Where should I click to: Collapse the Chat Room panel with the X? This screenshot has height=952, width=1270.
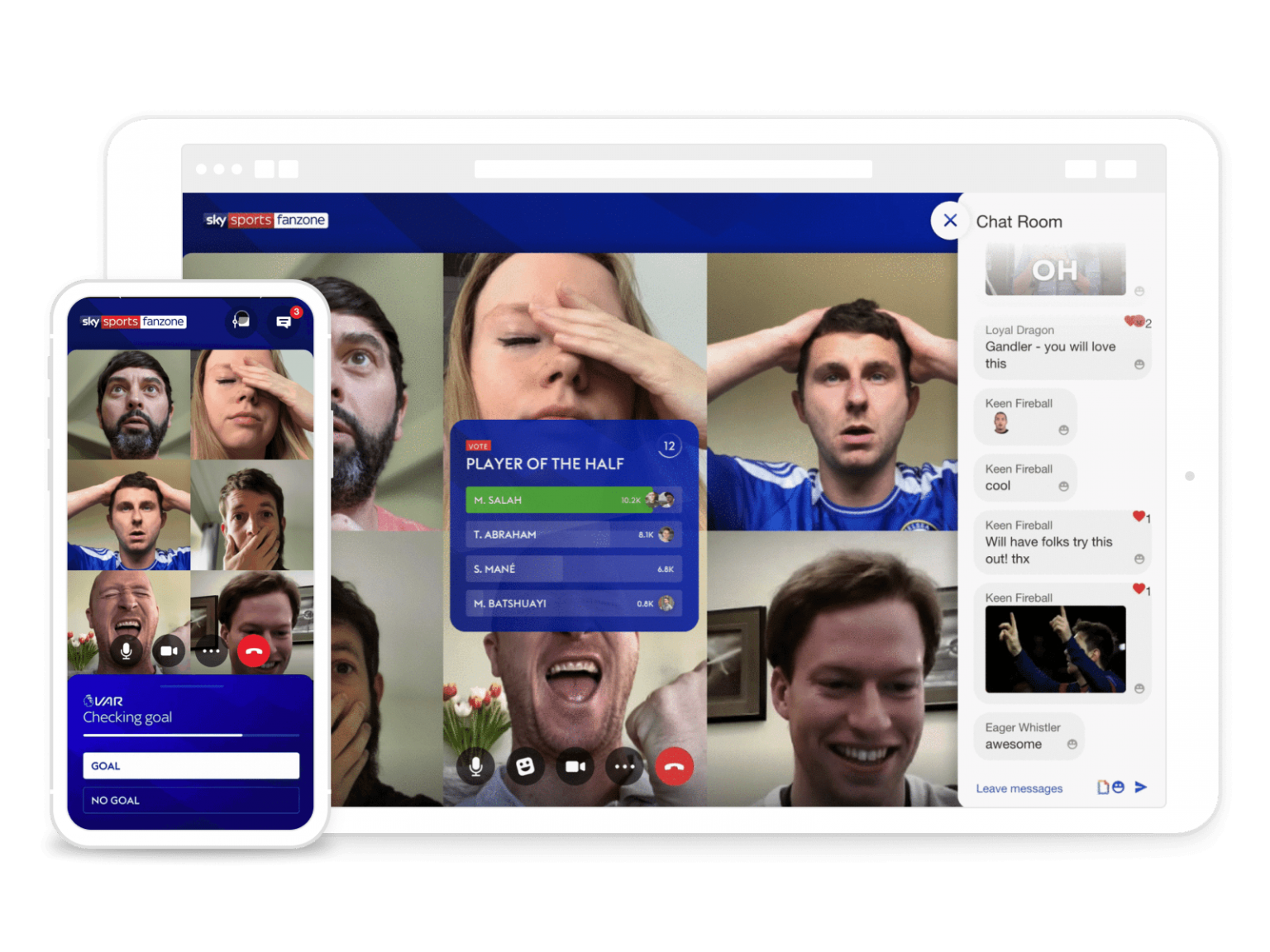pos(950,221)
